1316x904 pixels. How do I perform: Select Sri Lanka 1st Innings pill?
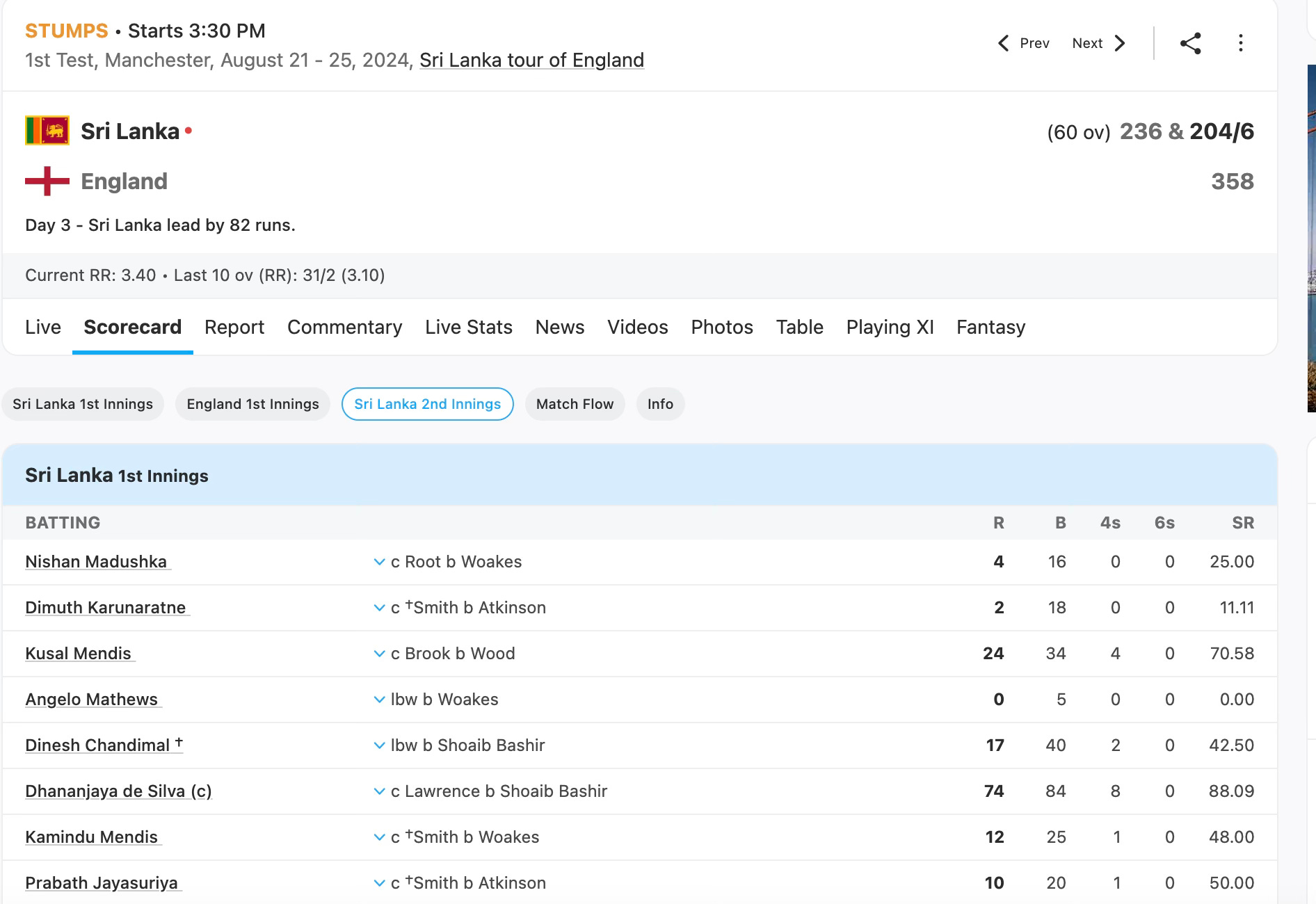click(x=83, y=404)
